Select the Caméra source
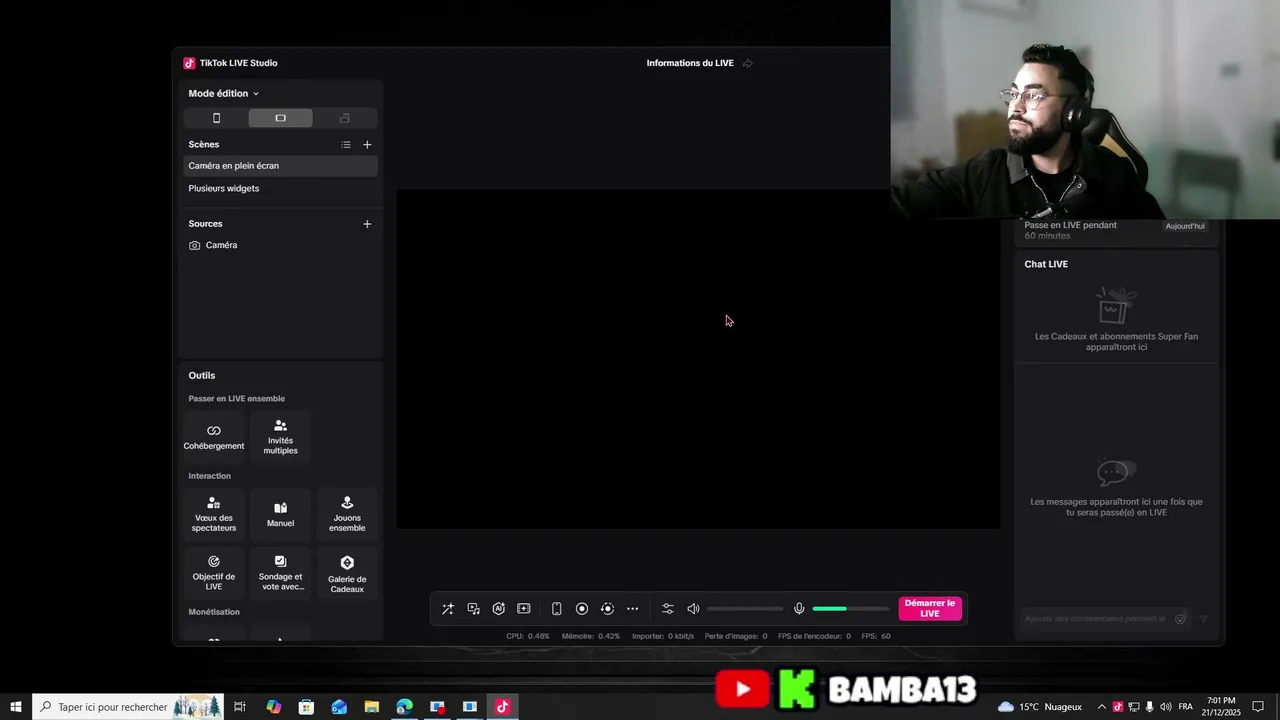The width and height of the screenshot is (1280, 720). click(280, 245)
